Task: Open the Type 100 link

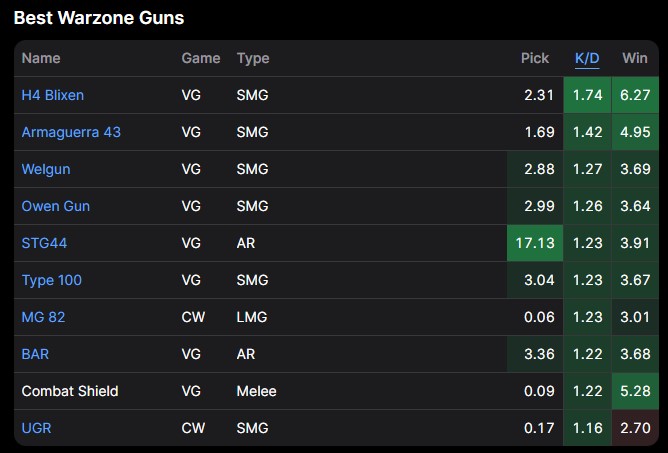Action: click(52, 280)
